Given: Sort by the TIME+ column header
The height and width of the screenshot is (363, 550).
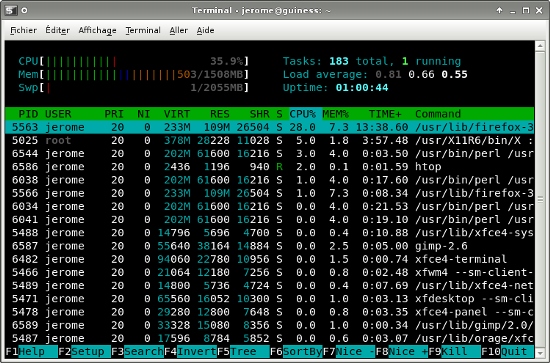Looking at the screenshot, I should click(x=385, y=114).
